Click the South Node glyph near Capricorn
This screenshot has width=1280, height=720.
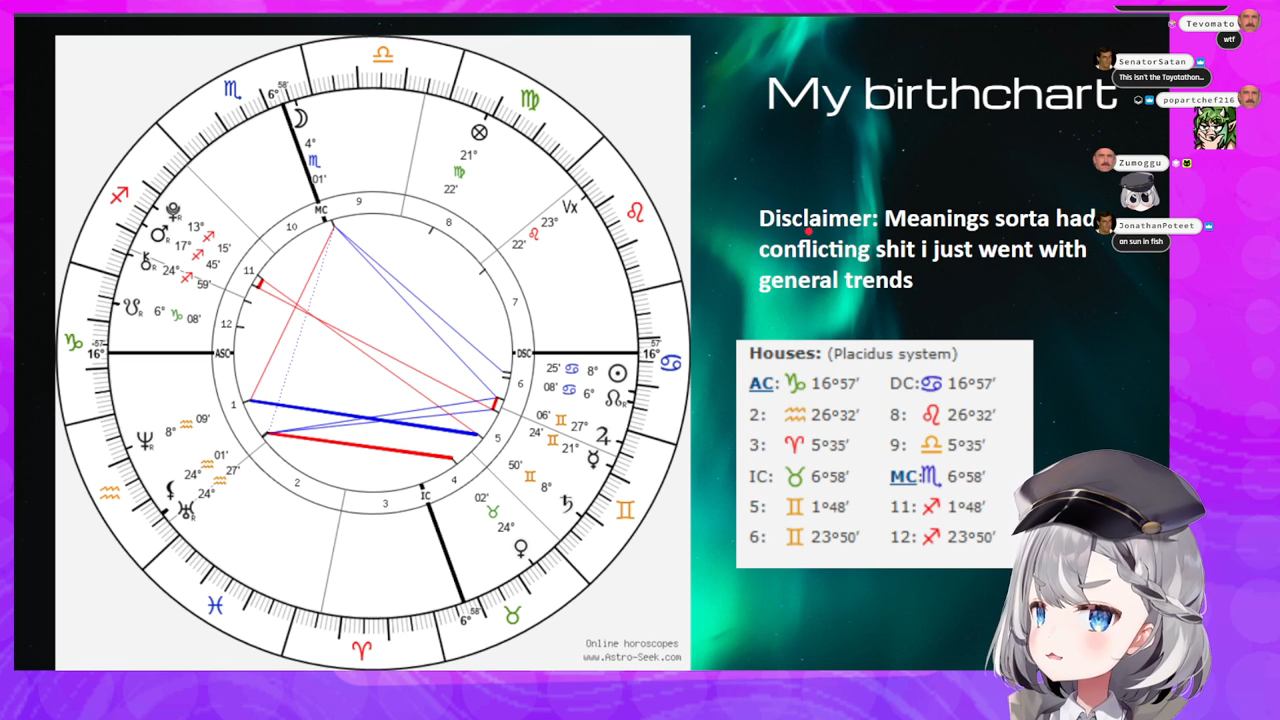[133, 307]
